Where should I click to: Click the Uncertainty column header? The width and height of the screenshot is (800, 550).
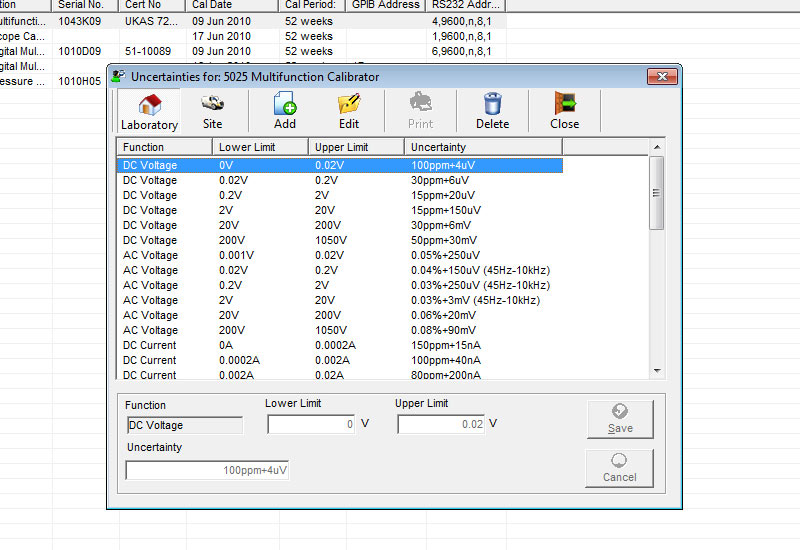tap(484, 147)
